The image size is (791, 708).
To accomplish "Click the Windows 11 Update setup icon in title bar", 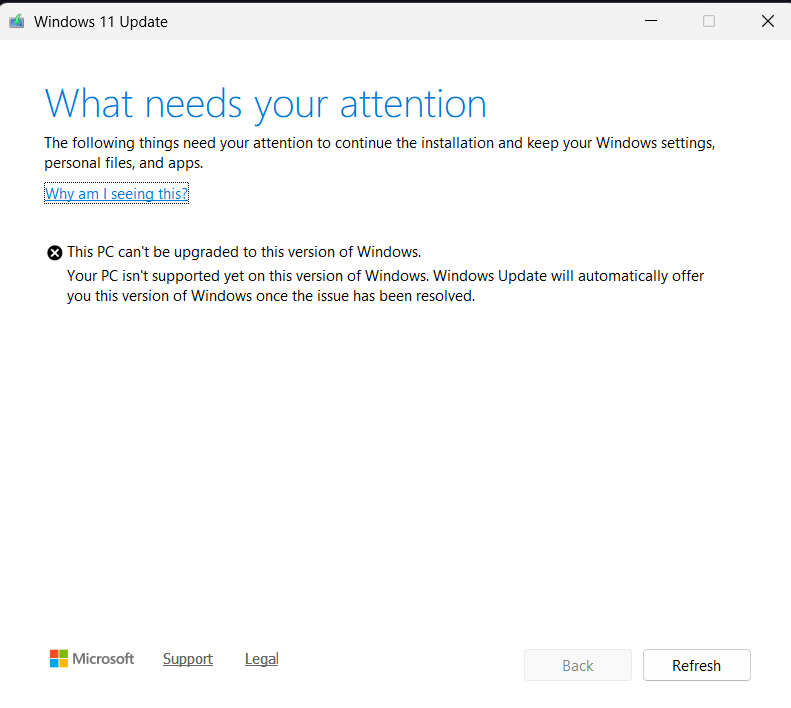I will [17, 21].
